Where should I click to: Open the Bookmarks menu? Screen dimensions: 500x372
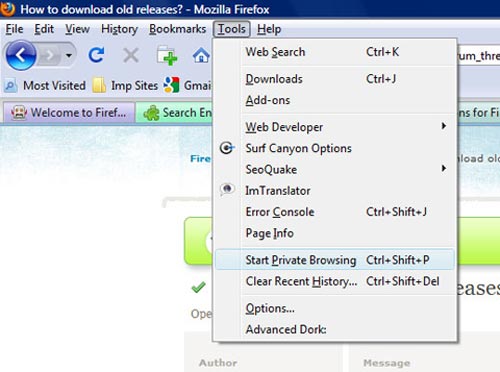[x=177, y=29]
